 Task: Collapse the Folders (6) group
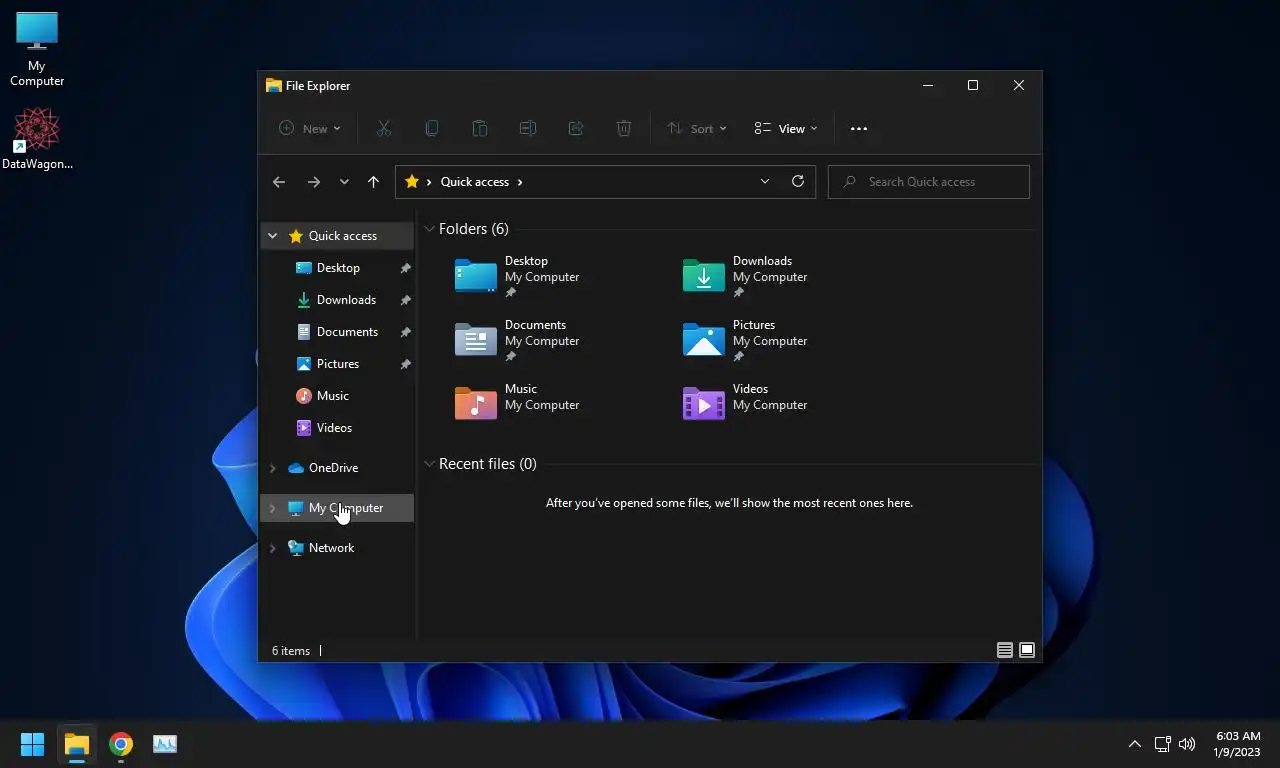click(429, 229)
